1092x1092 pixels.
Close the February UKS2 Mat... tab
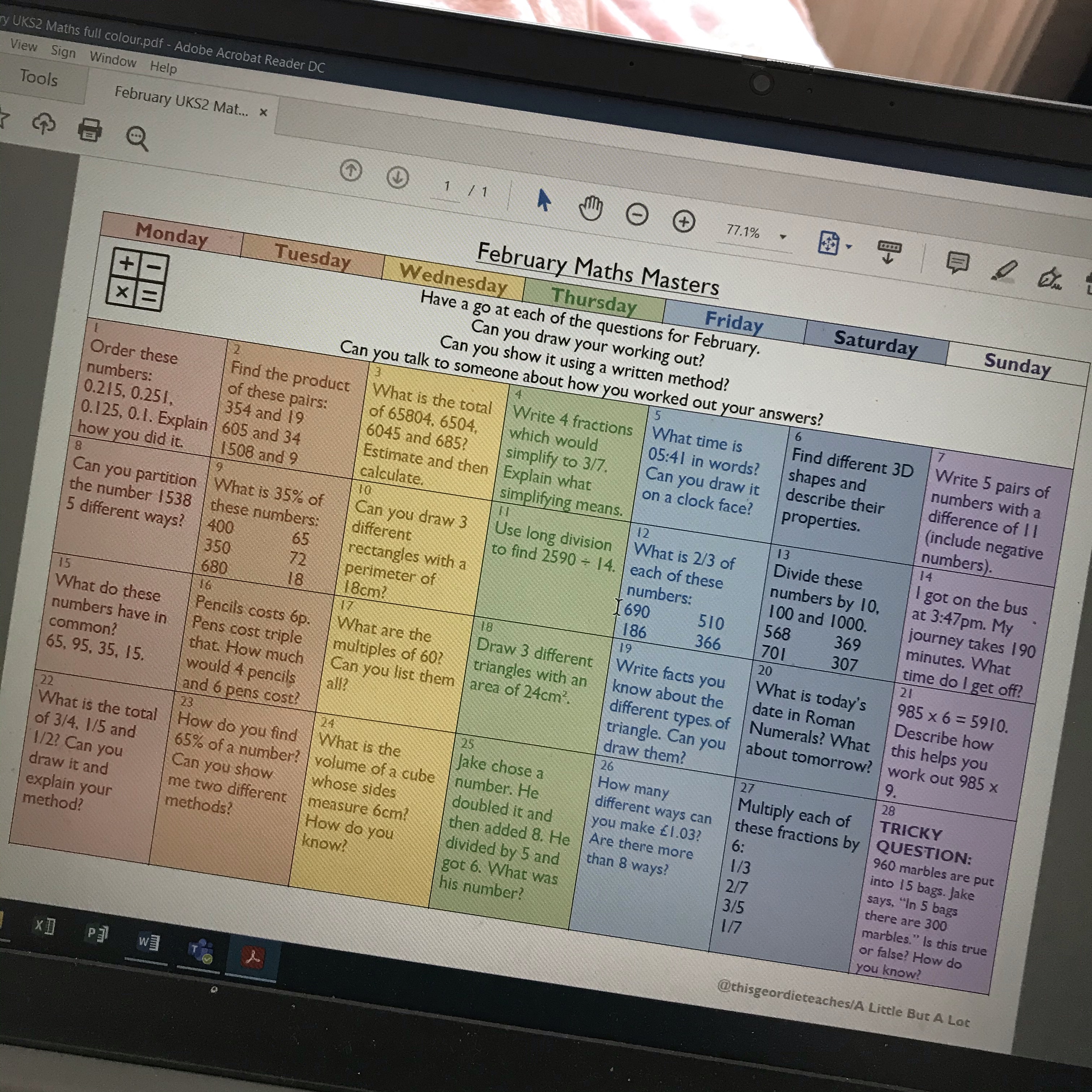click(263, 112)
